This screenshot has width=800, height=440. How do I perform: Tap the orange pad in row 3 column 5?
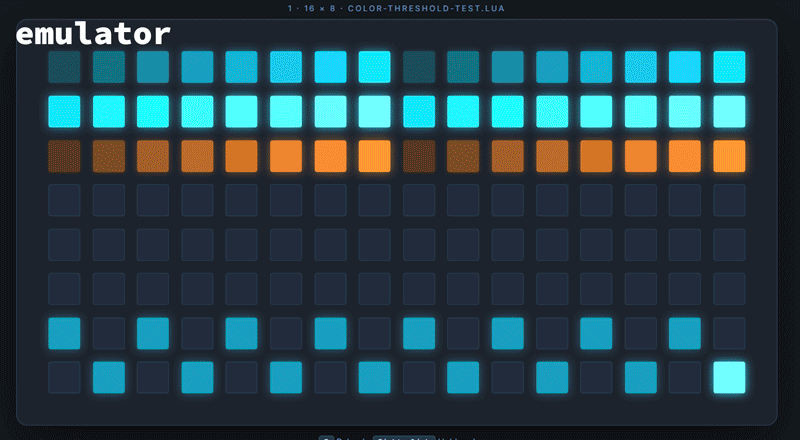click(x=241, y=156)
